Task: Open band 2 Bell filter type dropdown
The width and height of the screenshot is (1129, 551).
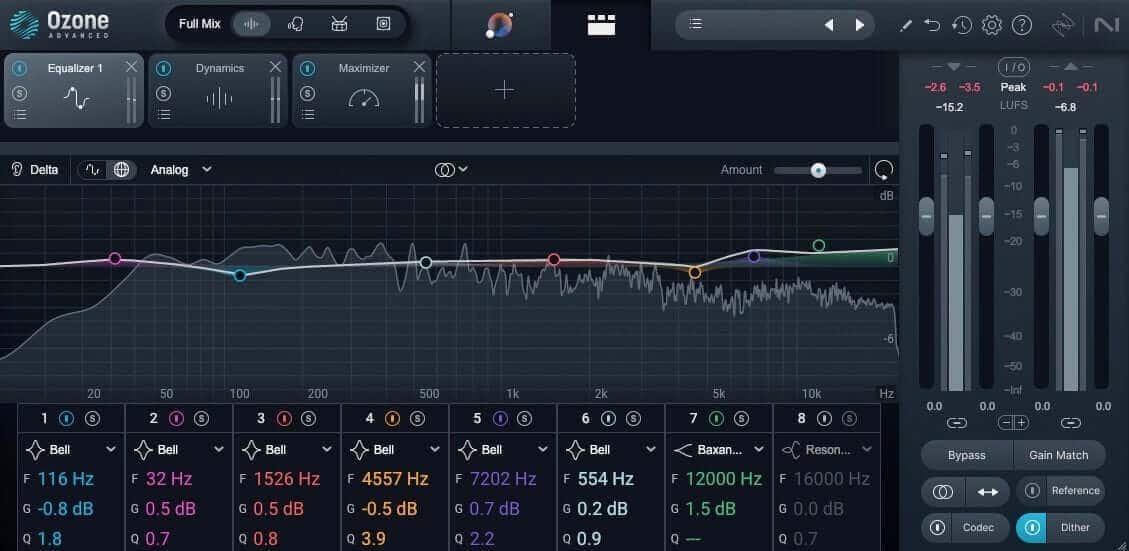Action: (179, 449)
